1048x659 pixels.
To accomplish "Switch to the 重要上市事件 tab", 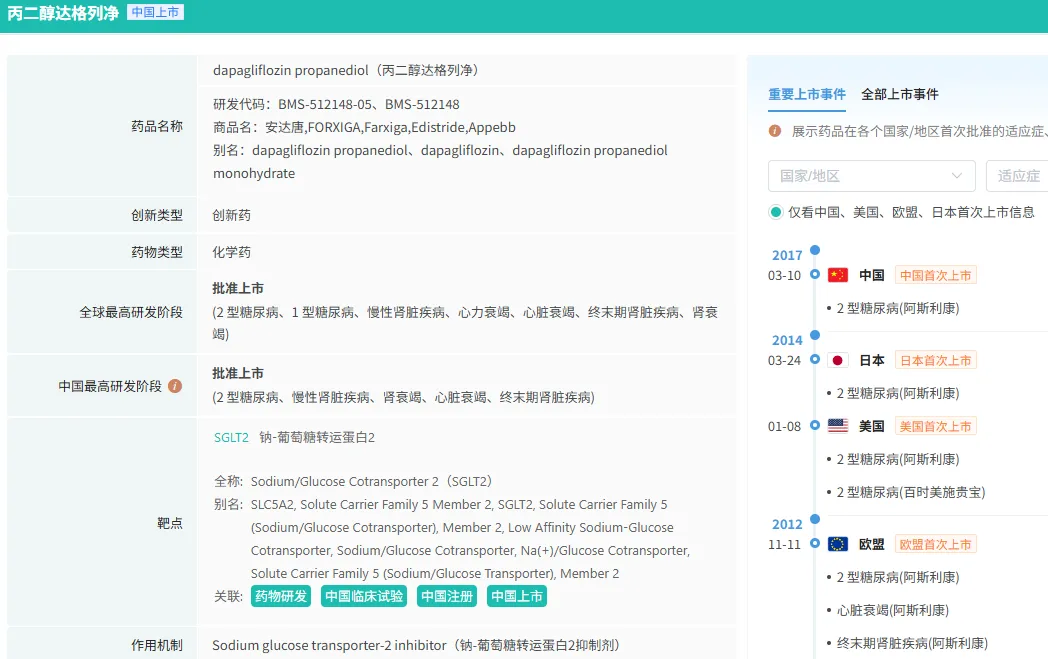I will coord(807,94).
